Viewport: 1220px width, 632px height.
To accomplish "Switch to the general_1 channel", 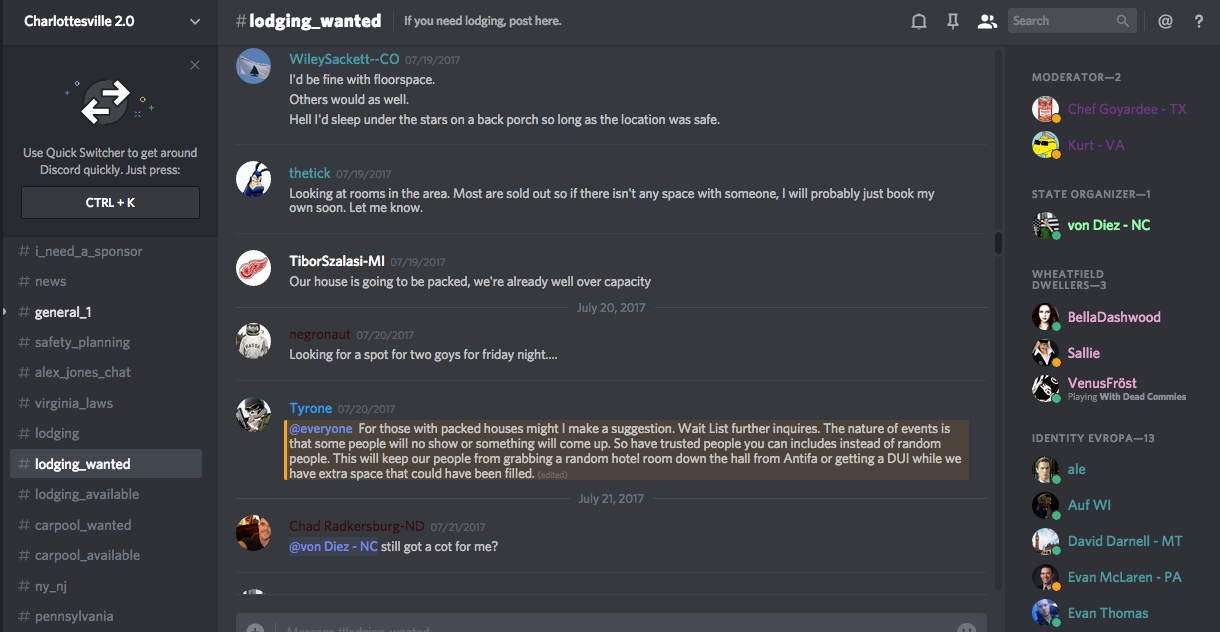I will 63,312.
